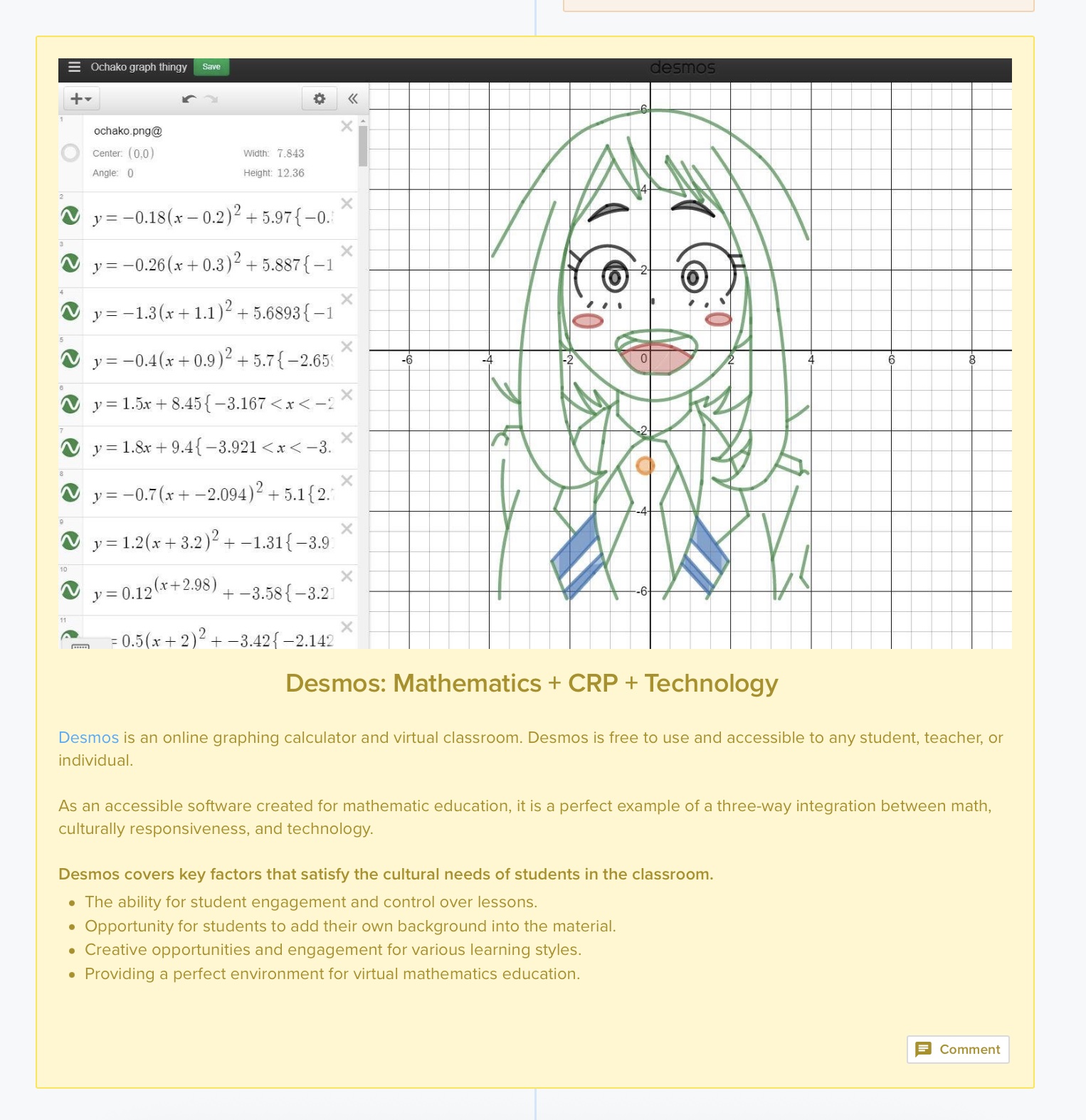Image resolution: width=1086 pixels, height=1120 pixels.
Task: Click the green Save button
Action: pyautogui.click(x=211, y=67)
